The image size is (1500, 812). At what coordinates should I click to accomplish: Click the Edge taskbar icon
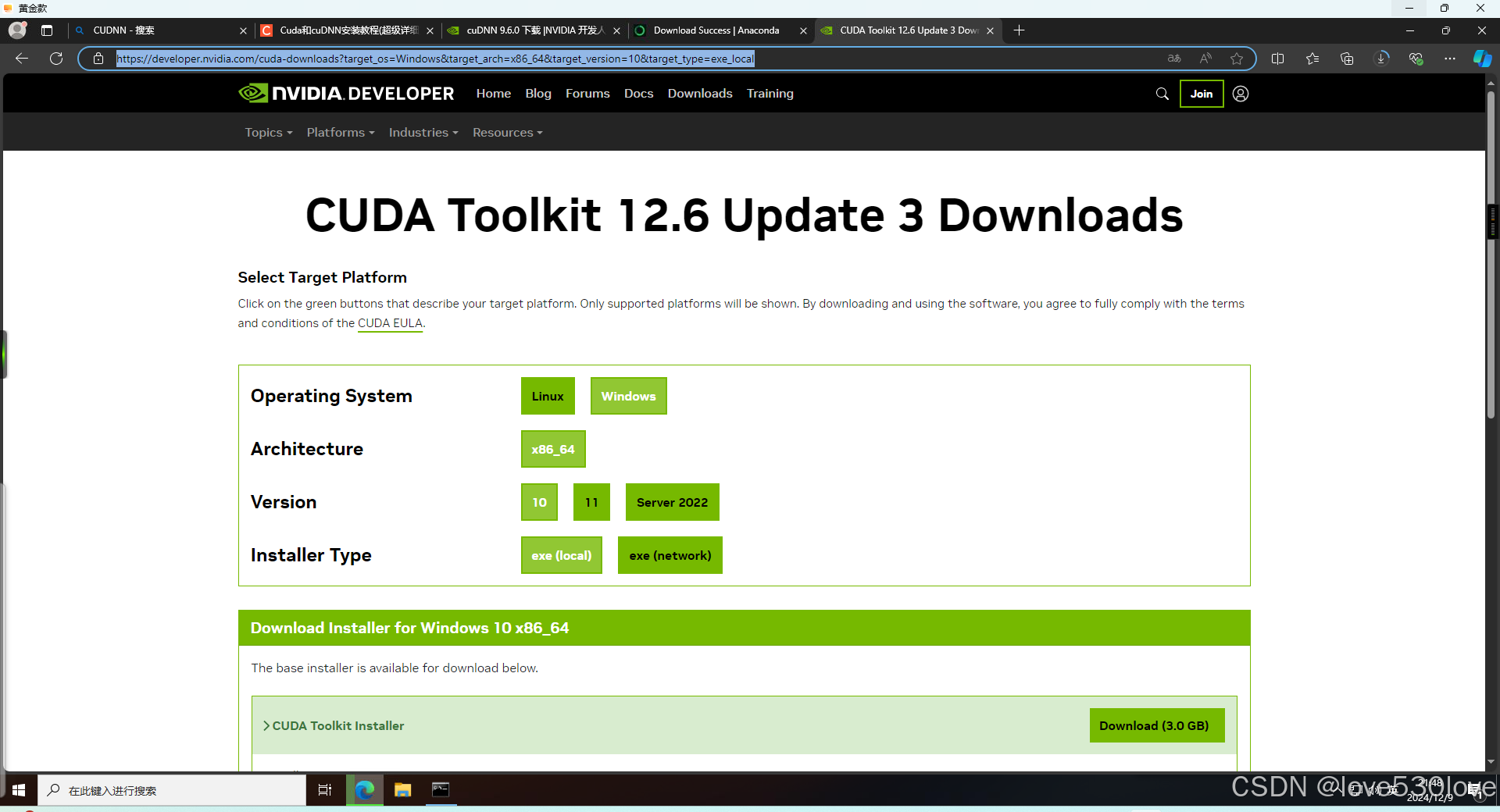(x=364, y=790)
